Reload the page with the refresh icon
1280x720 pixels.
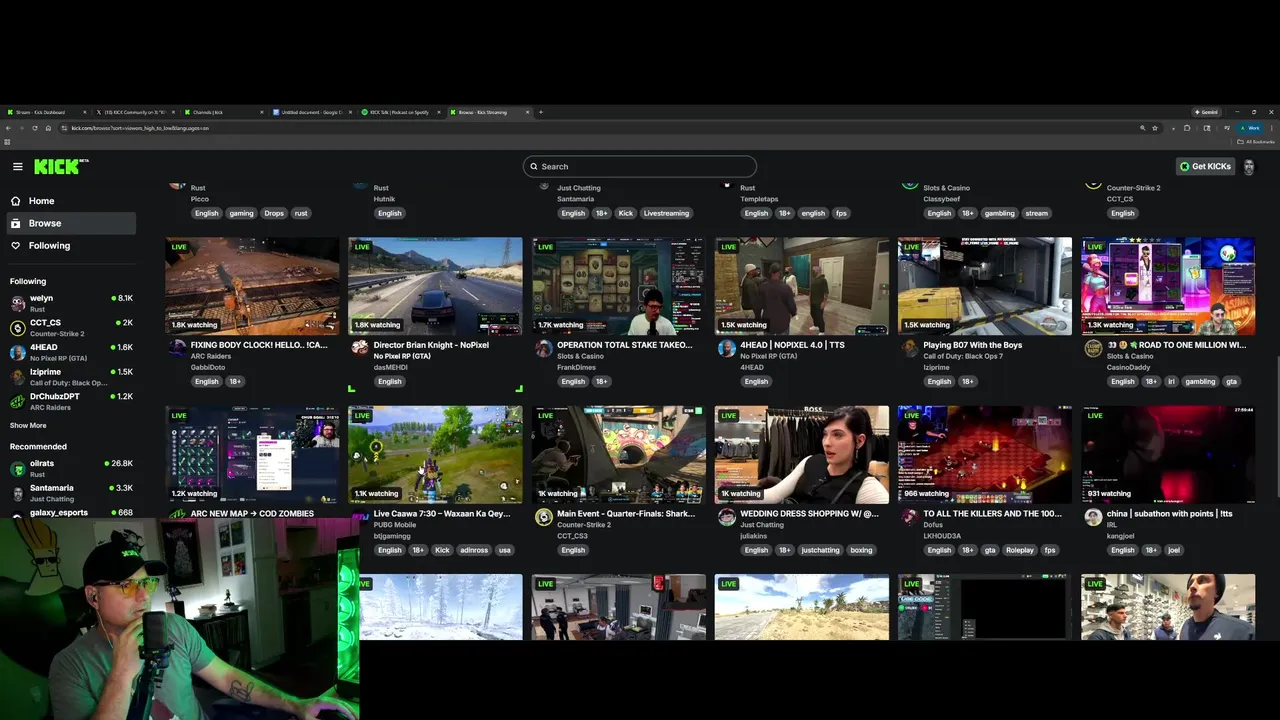pos(35,128)
